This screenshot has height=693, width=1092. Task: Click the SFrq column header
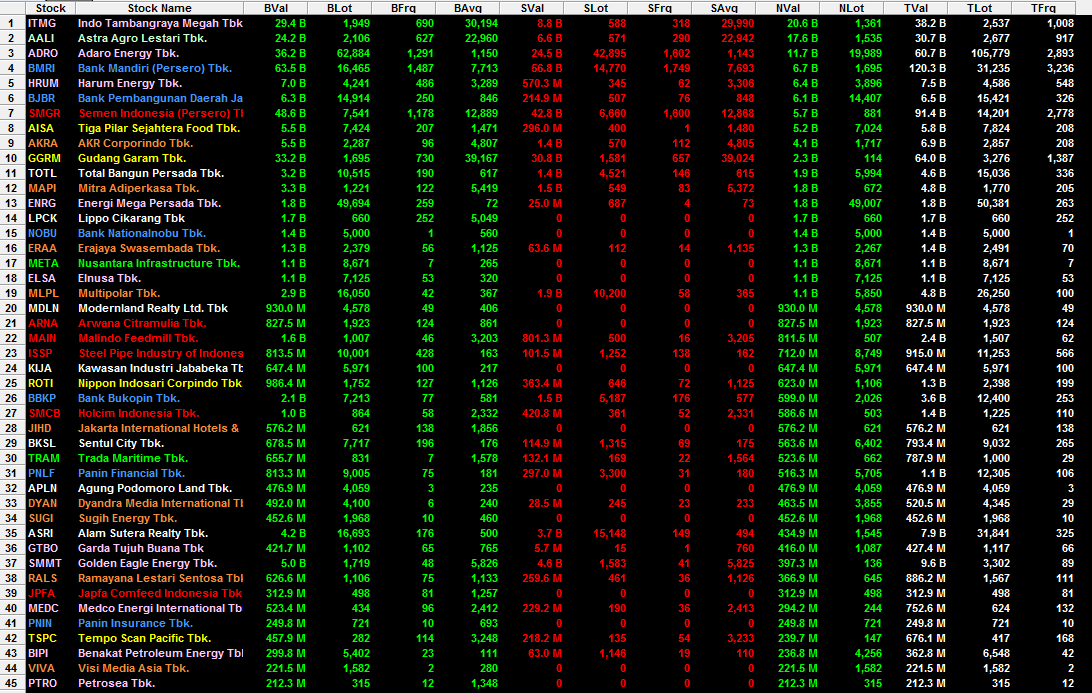[660, 8]
